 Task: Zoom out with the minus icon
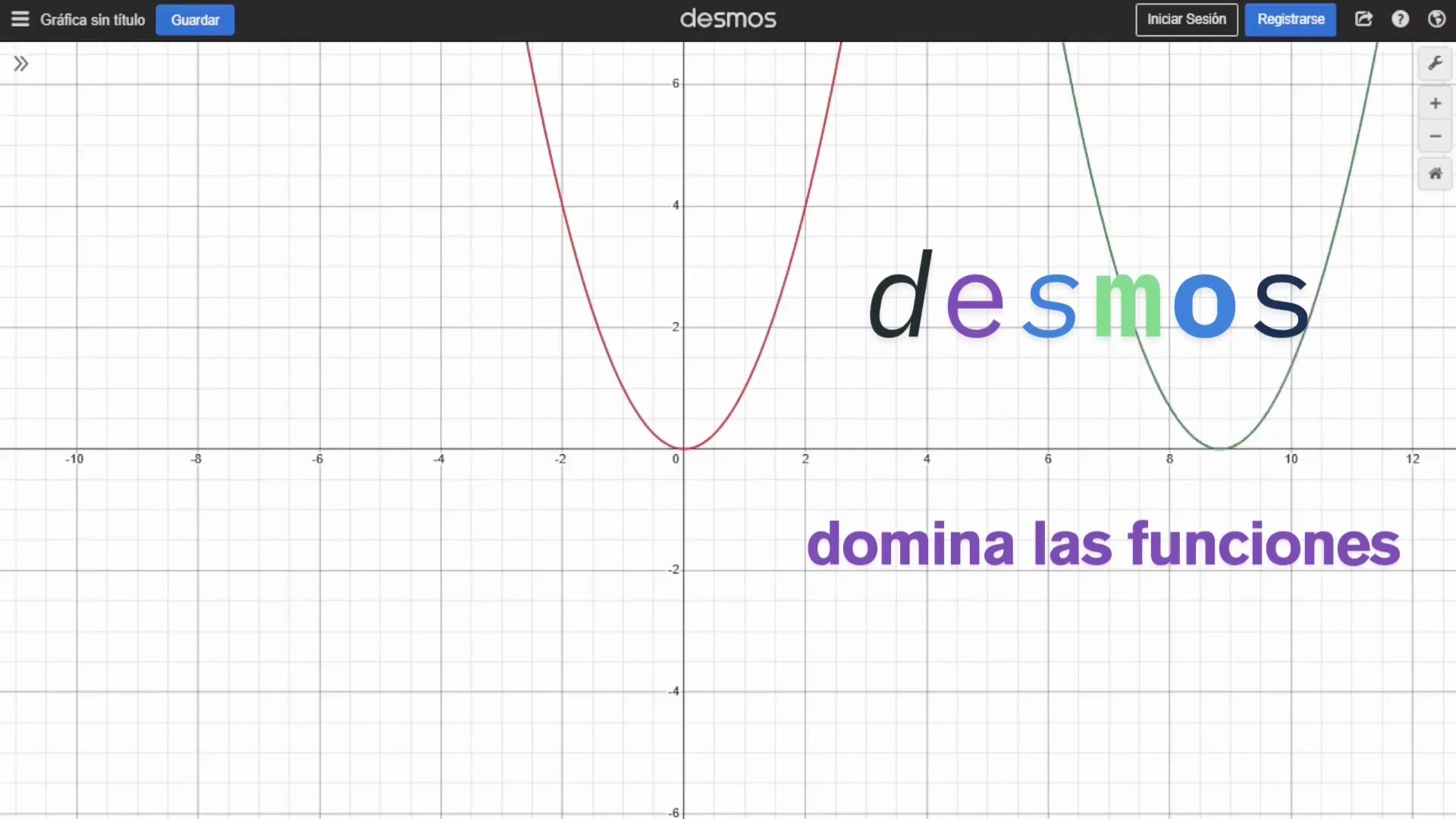pos(1435,136)
